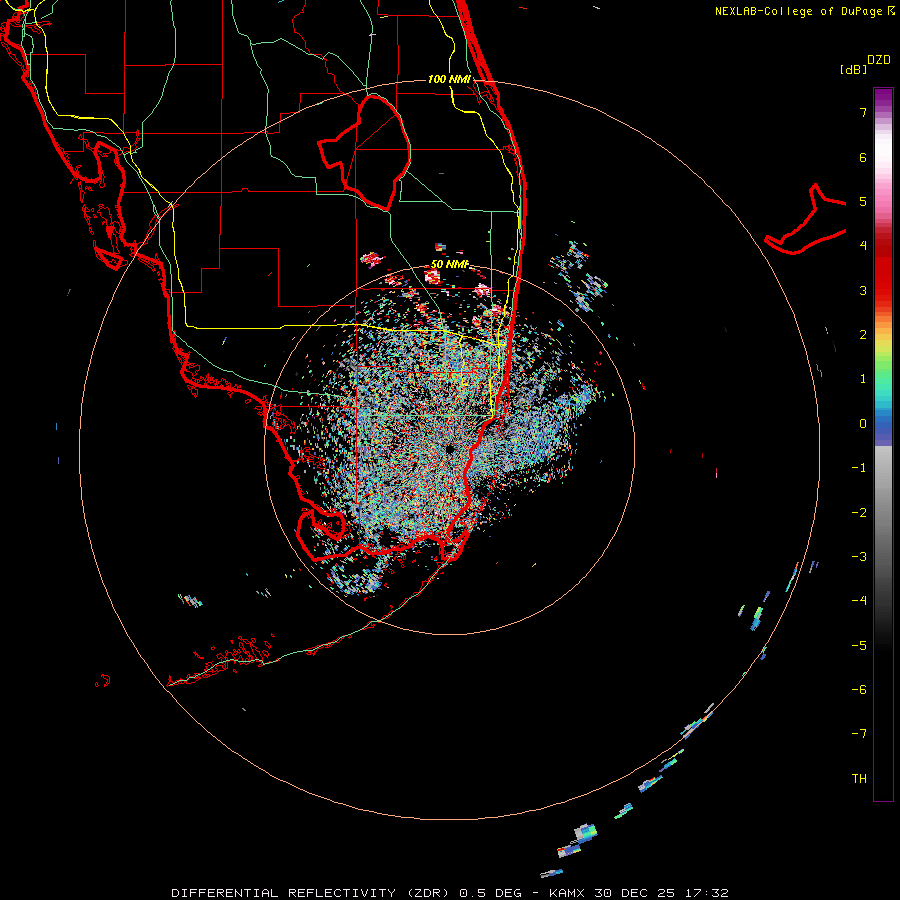900x900 pixels.
Task: Click the 2 value on the color scale
Action: click(x=863, y=335)
